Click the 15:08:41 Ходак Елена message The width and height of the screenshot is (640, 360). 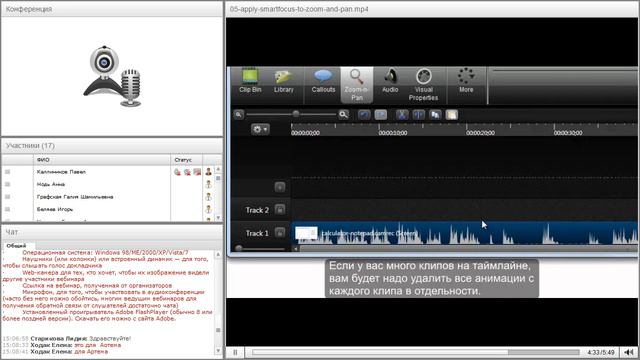(x=55, y=351)
